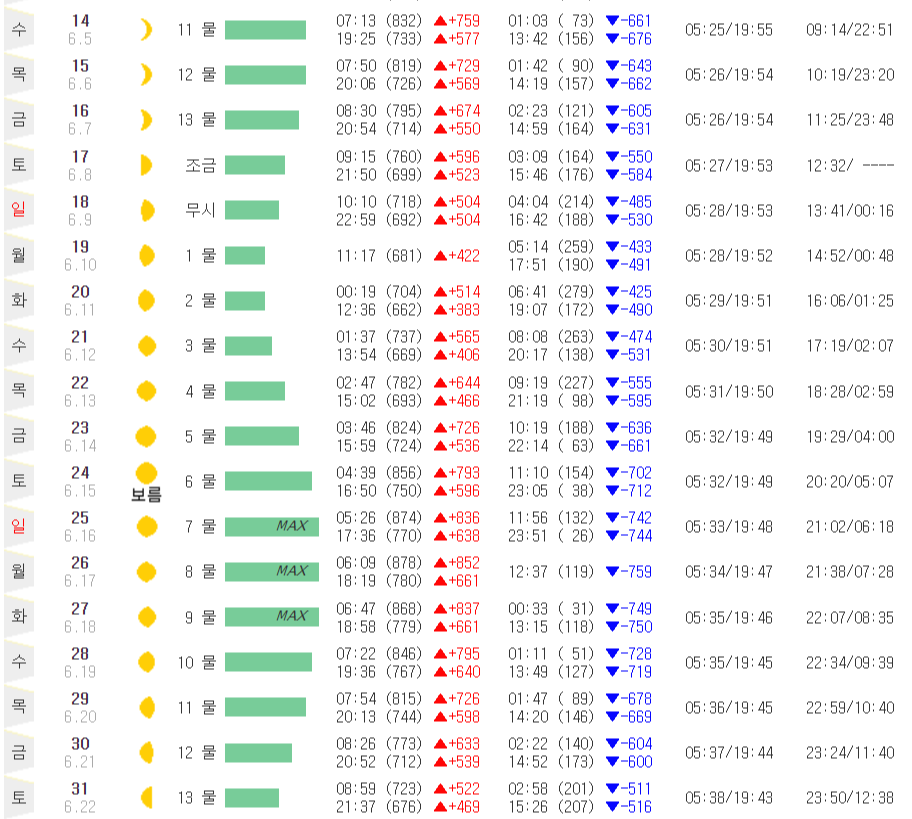The image size is (912, 819).
Task: Click high tide time 06:09 (878)
Action: [x=379, y=563]
